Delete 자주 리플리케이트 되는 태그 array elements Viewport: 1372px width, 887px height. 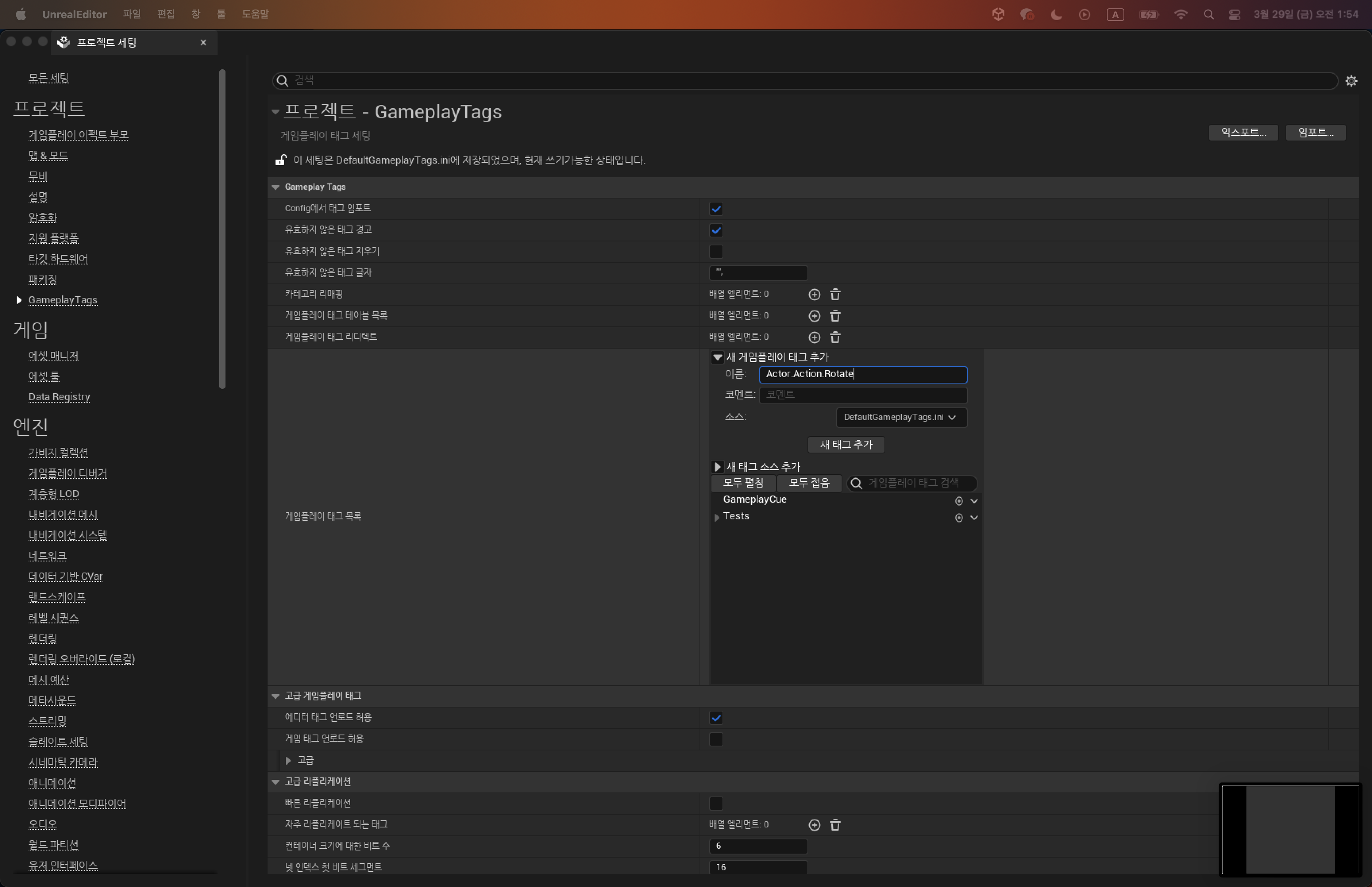point(835,825)
